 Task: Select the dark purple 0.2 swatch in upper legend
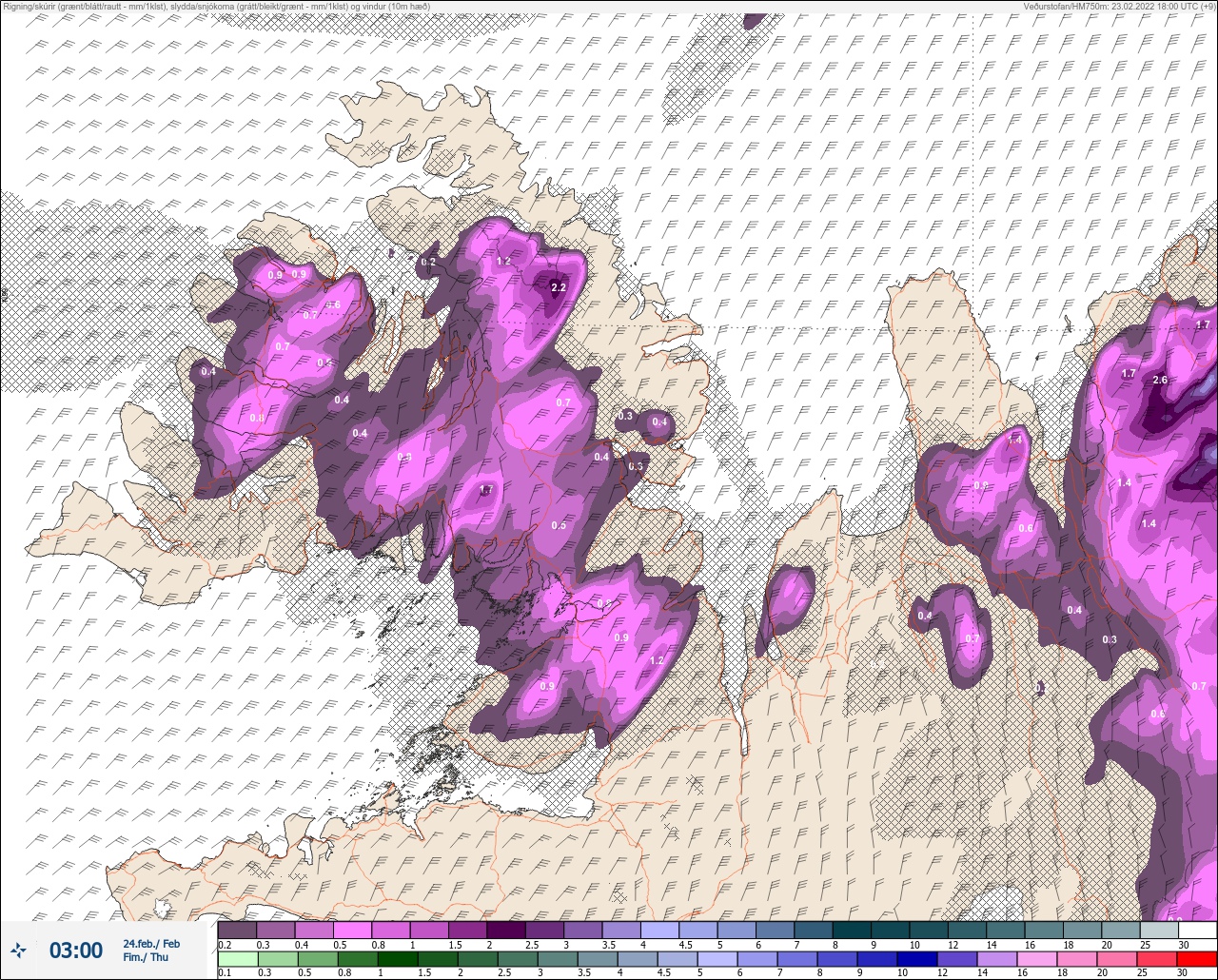pyautogui.click(x=237, y=930)
